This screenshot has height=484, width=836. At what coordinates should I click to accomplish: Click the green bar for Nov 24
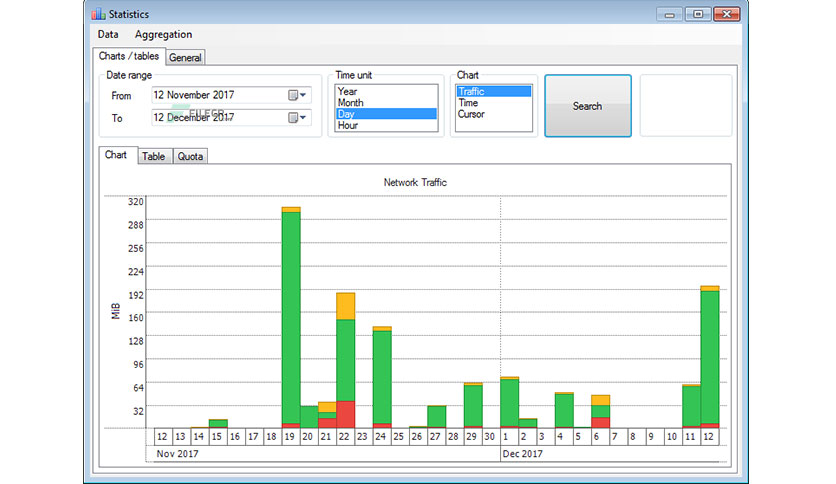[382, 377]
